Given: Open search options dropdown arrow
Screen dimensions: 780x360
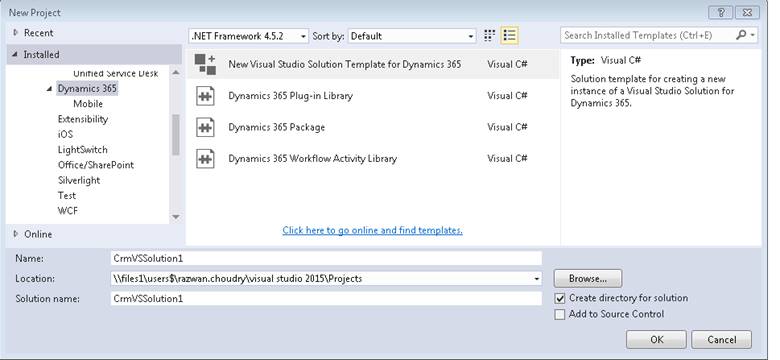Looking at the screenshot, I should point(753,35).
